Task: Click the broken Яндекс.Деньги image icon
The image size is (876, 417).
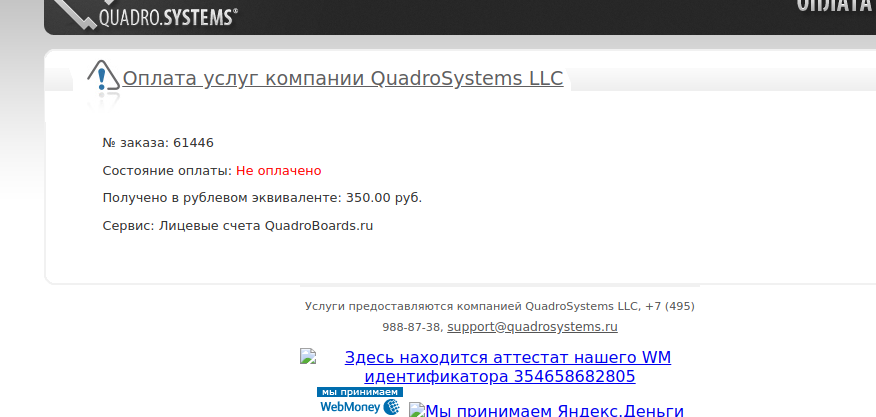Action: pyautogui.click(x=417, y=410)
